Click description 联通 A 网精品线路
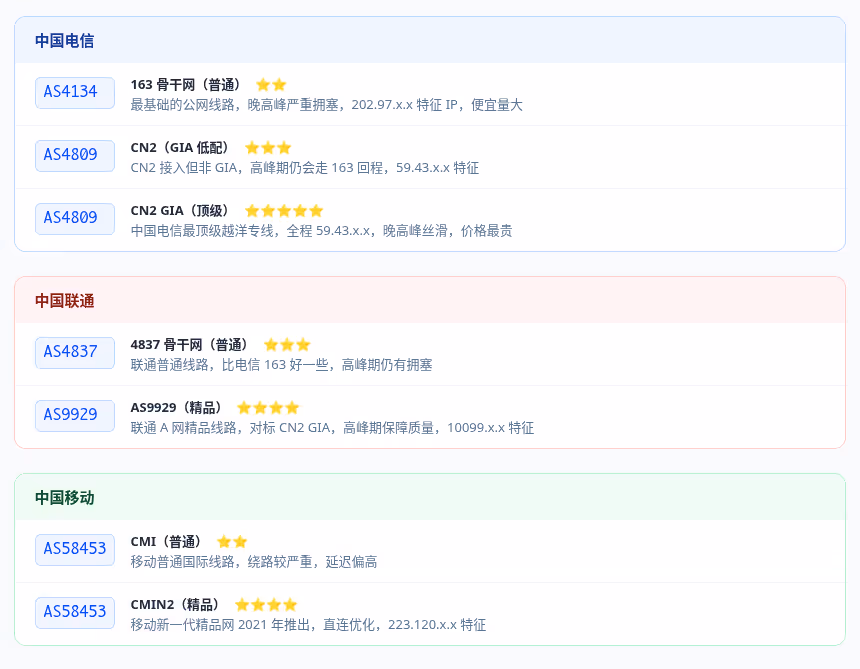860x669 pixels. coord(332,428)
